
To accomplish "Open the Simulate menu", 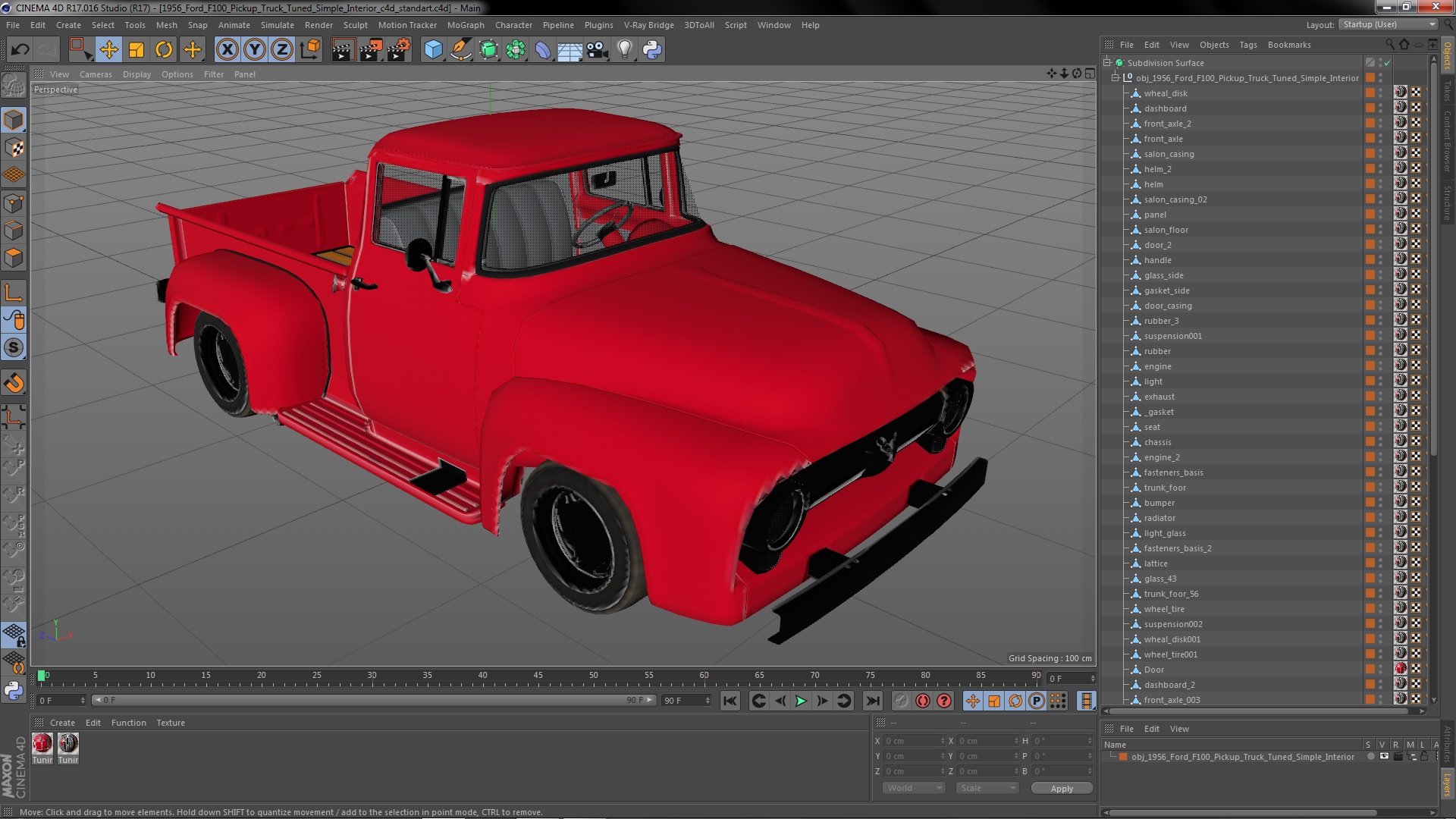I will click(x=277, y=25).
